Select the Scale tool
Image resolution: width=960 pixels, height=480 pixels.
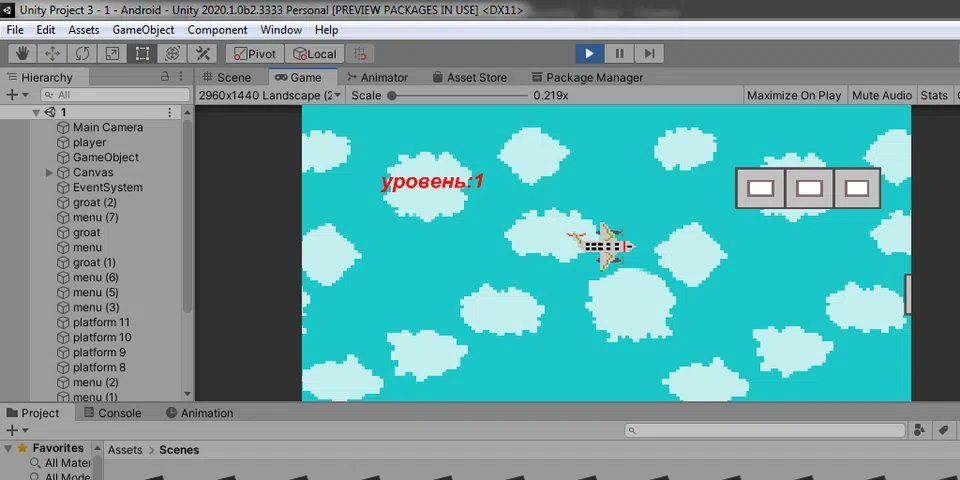(x=112, y=54)
